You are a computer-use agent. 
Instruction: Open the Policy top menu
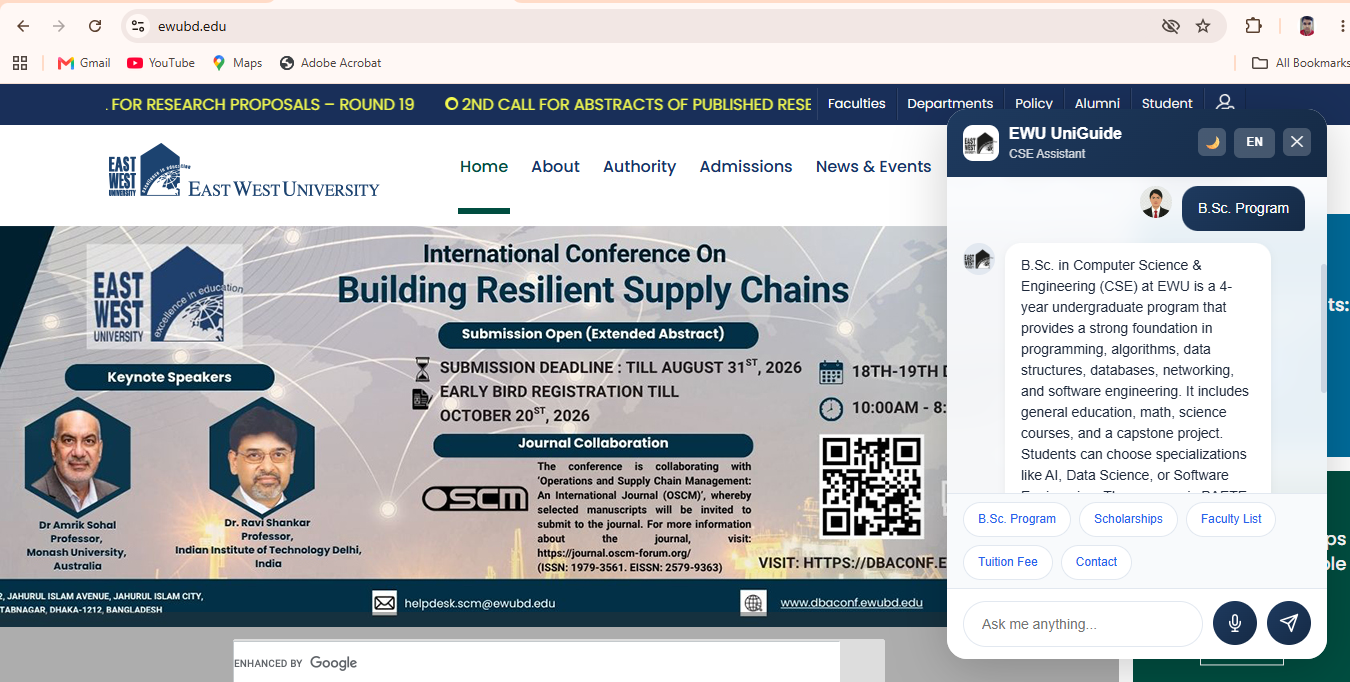coord(1034,103)
